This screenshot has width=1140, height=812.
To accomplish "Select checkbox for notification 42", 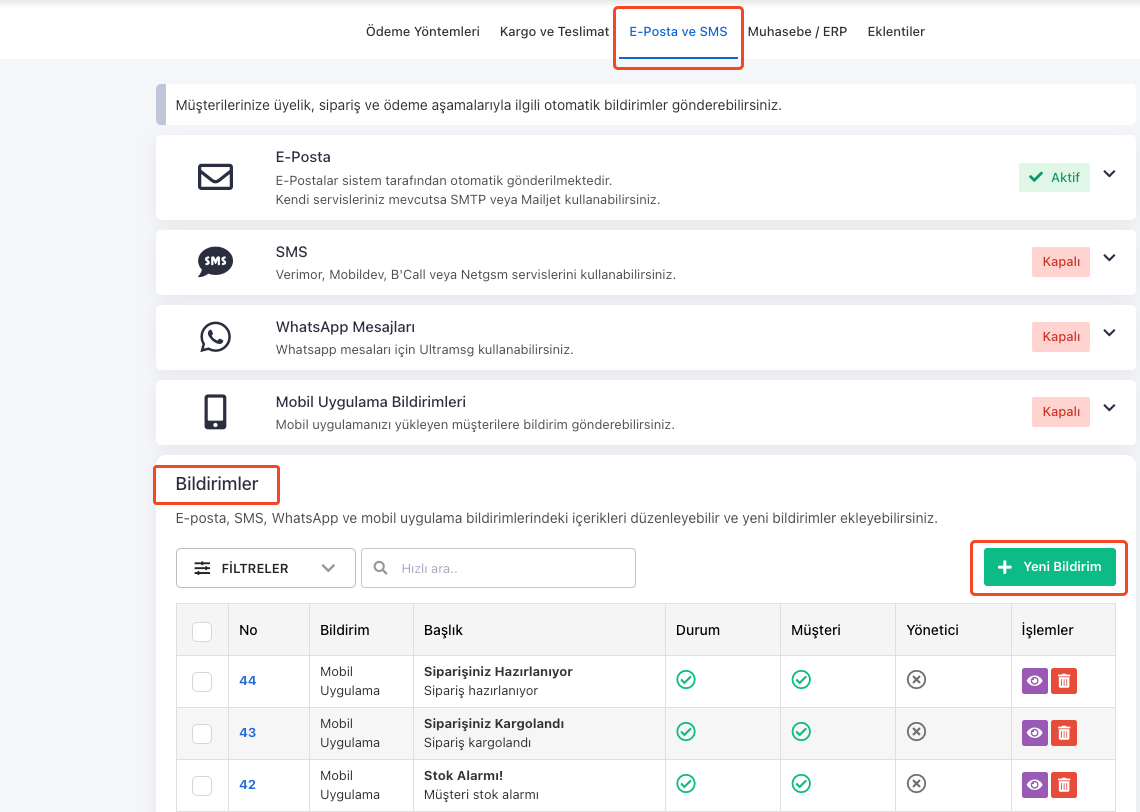I will pos(202,786).
